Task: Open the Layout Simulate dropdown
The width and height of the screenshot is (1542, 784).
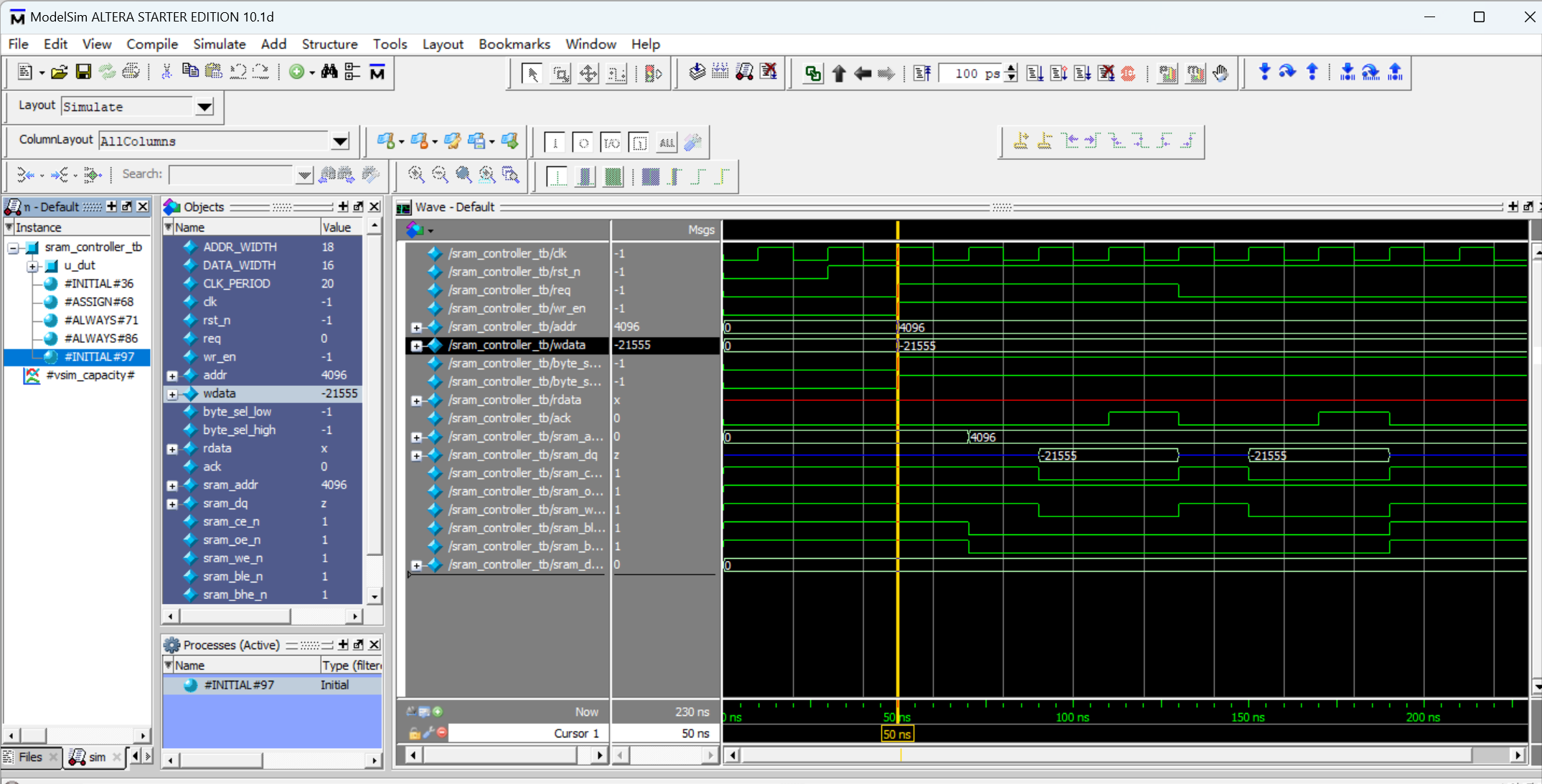Action: point(204,107)
